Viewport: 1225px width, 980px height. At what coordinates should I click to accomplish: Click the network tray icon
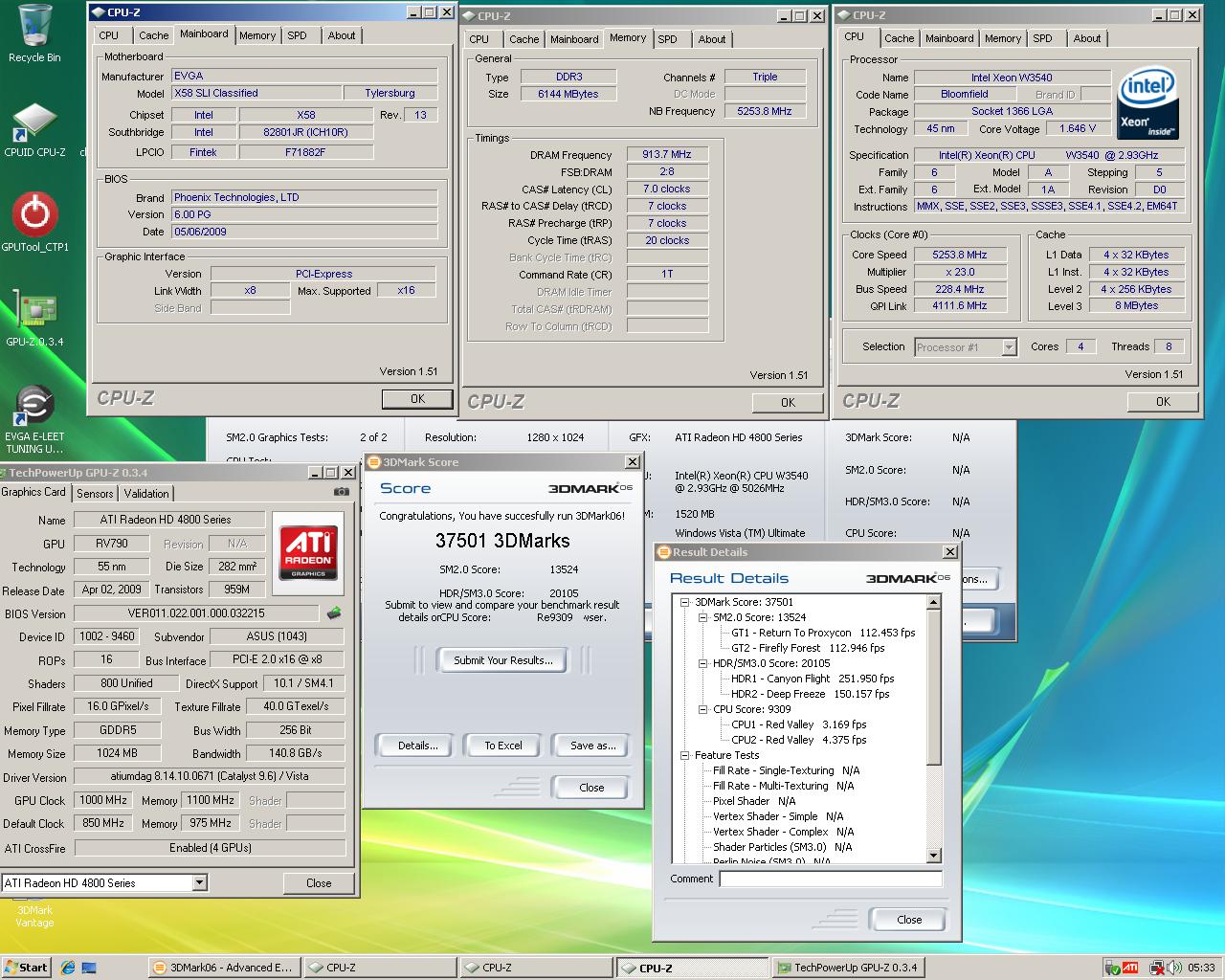coord(1156,968)
